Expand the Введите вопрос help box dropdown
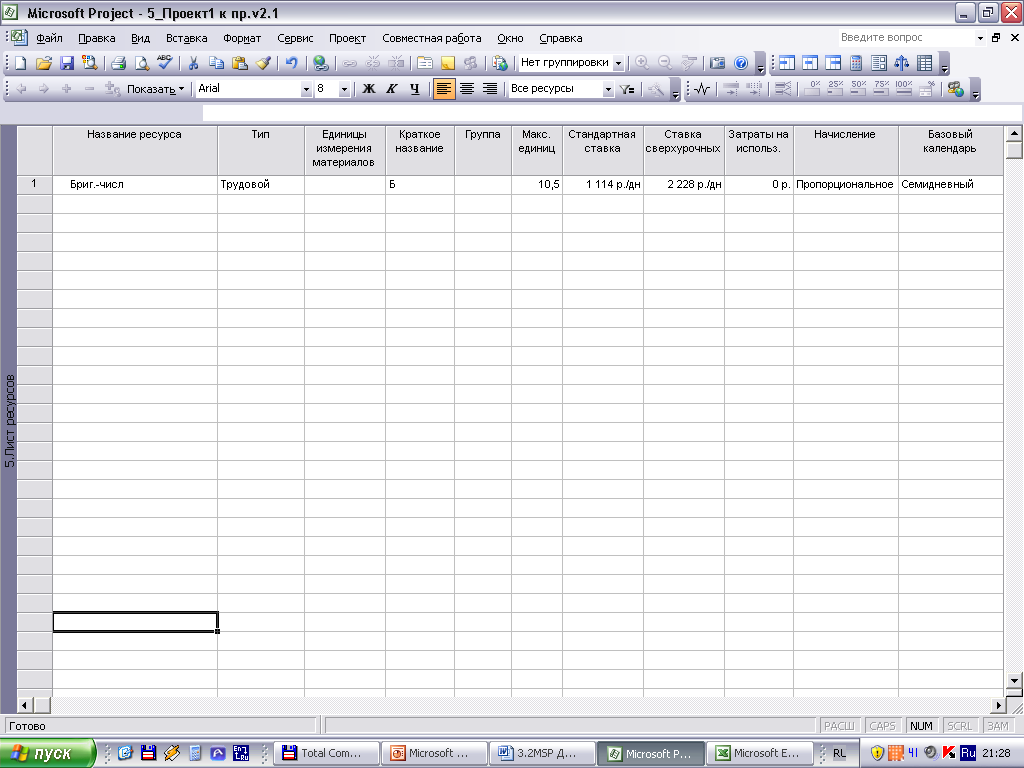Viewport: 1024px width, 768px height. (980, 38)
